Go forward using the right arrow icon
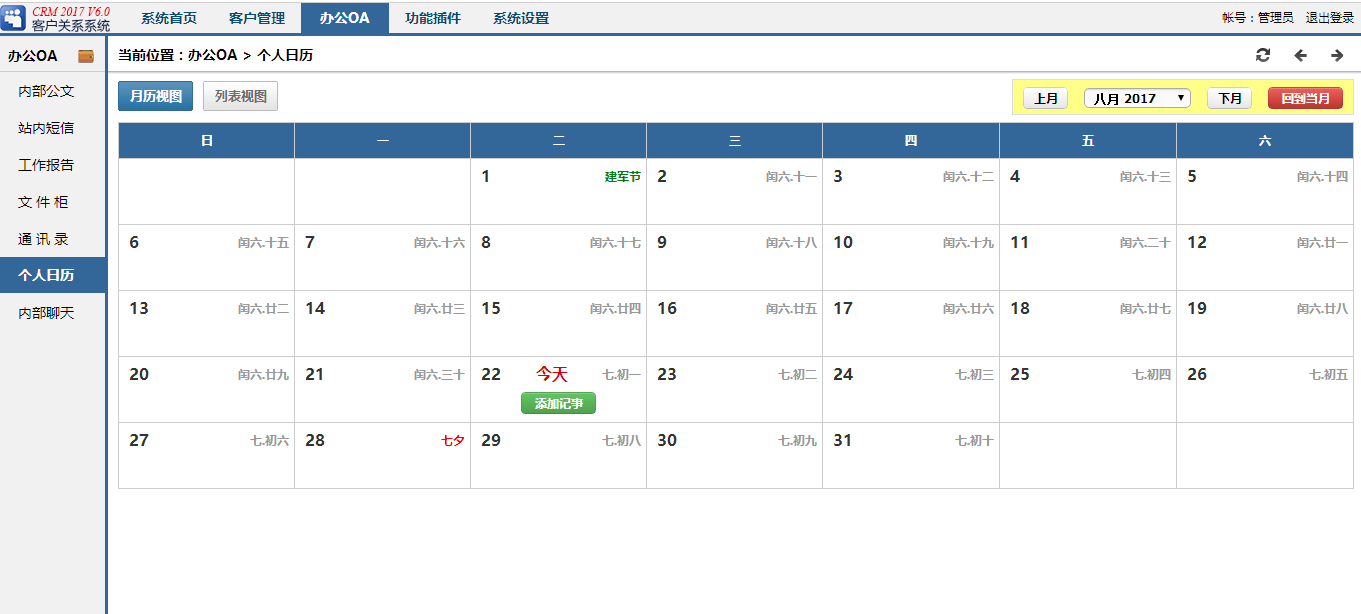1361x614 pixels. coord(1337,55)
